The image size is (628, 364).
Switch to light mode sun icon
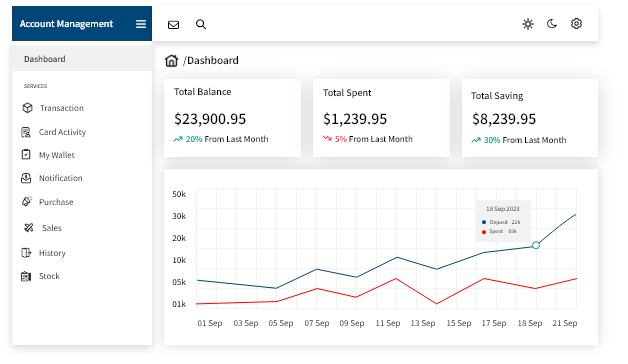coord(528,24)
